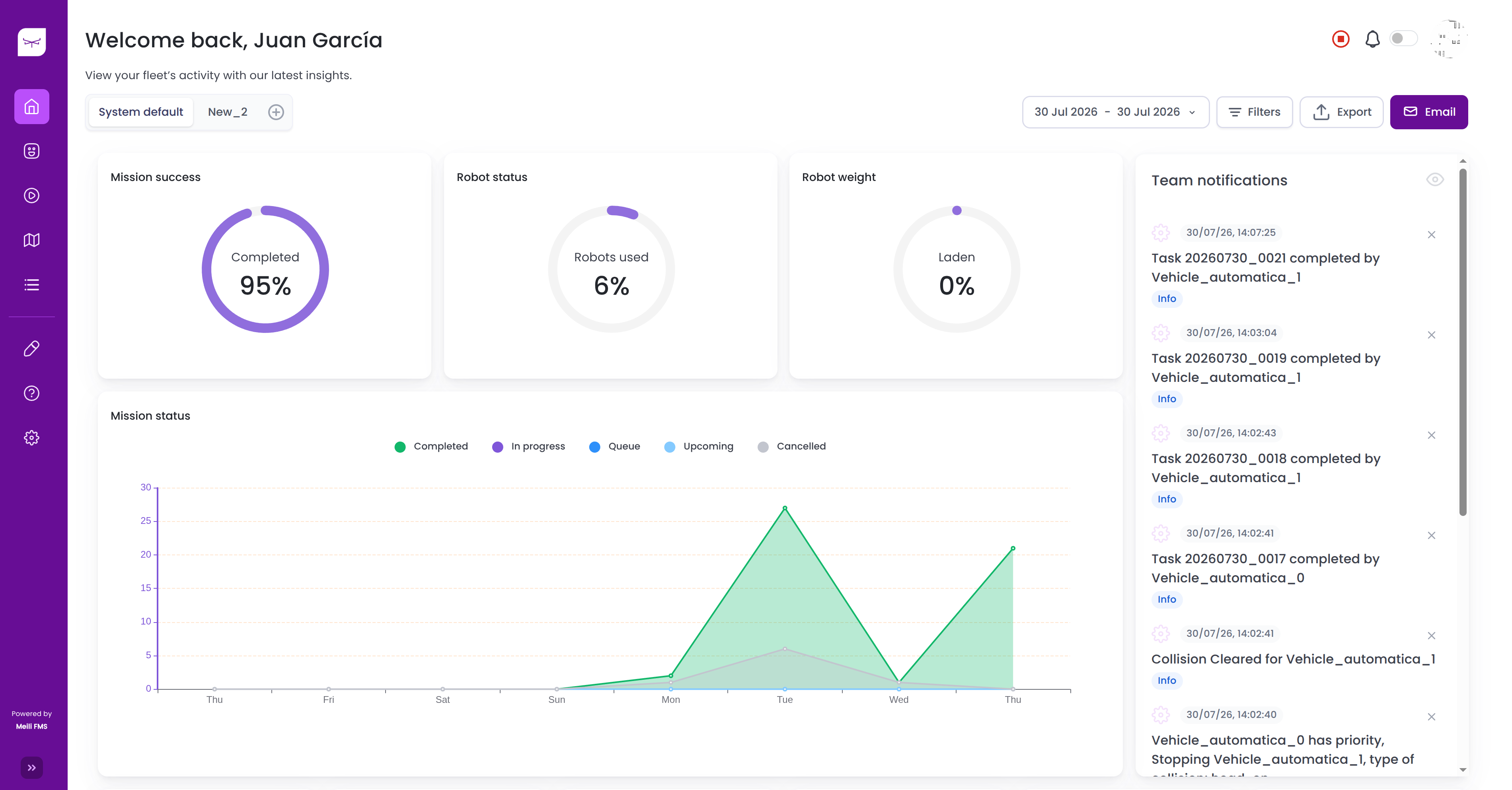This screenshot has width=1512, height=790.
Task: Switch to the New_2 tab
Action: (x=228, y=112)
